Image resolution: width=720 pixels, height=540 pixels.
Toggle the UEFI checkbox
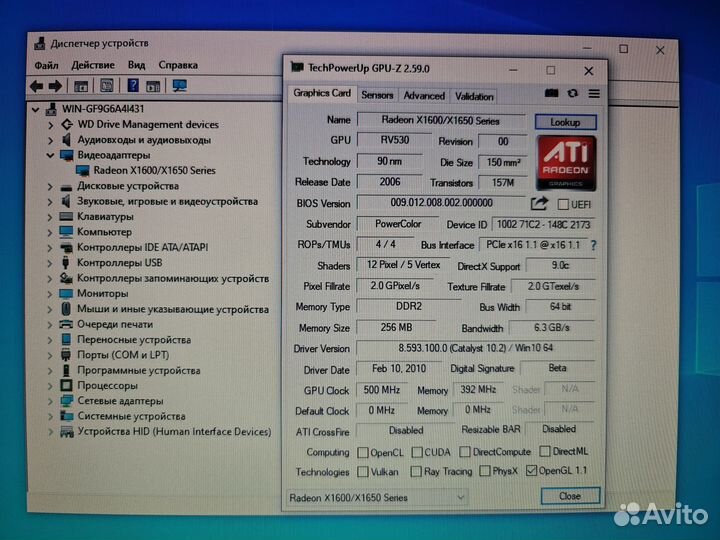[x=563, y=204]
